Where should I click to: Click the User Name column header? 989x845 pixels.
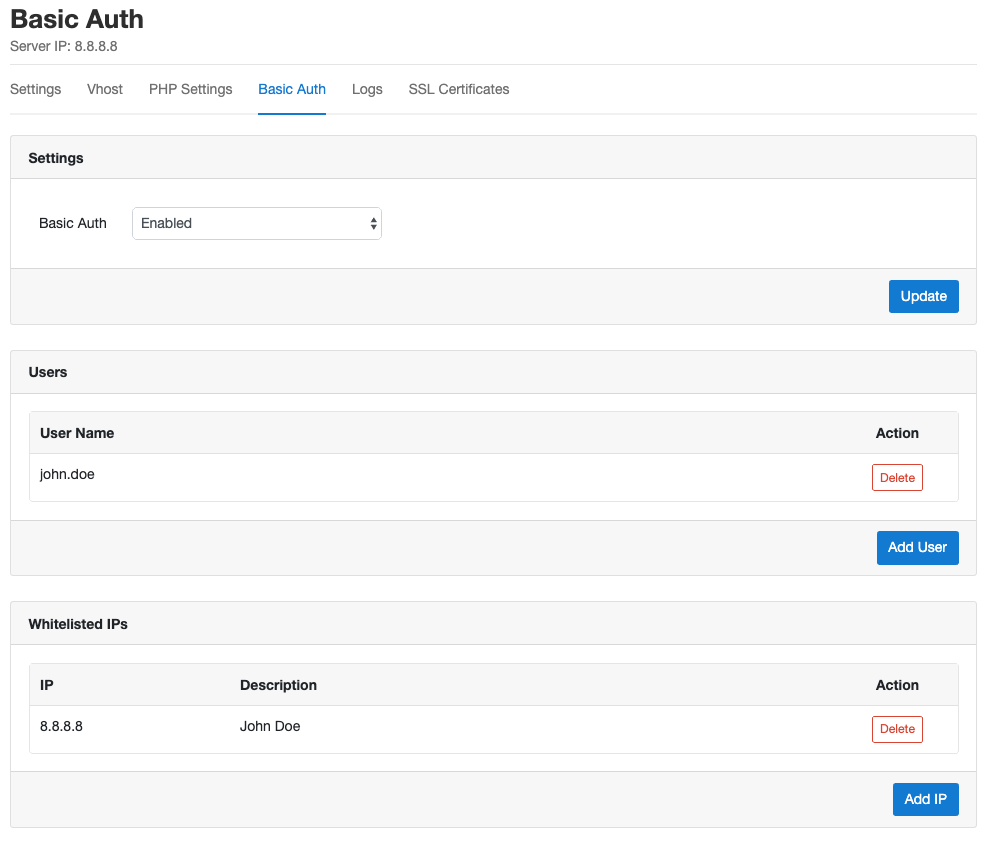pos(77,433)
